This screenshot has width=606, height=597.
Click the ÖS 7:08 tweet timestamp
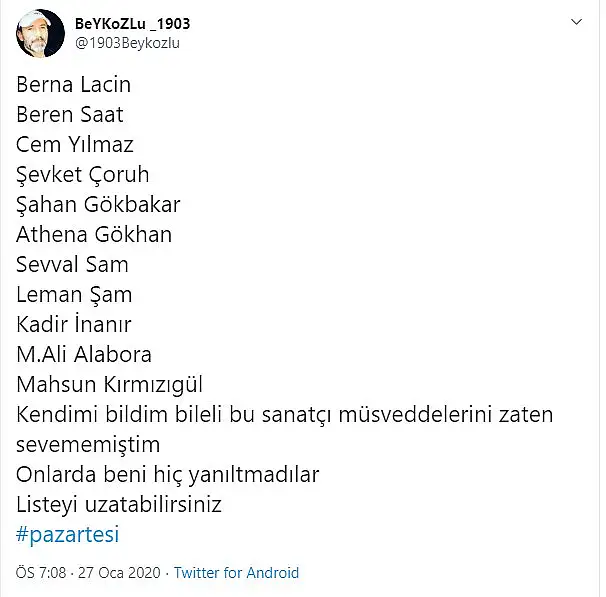[41, 573]
